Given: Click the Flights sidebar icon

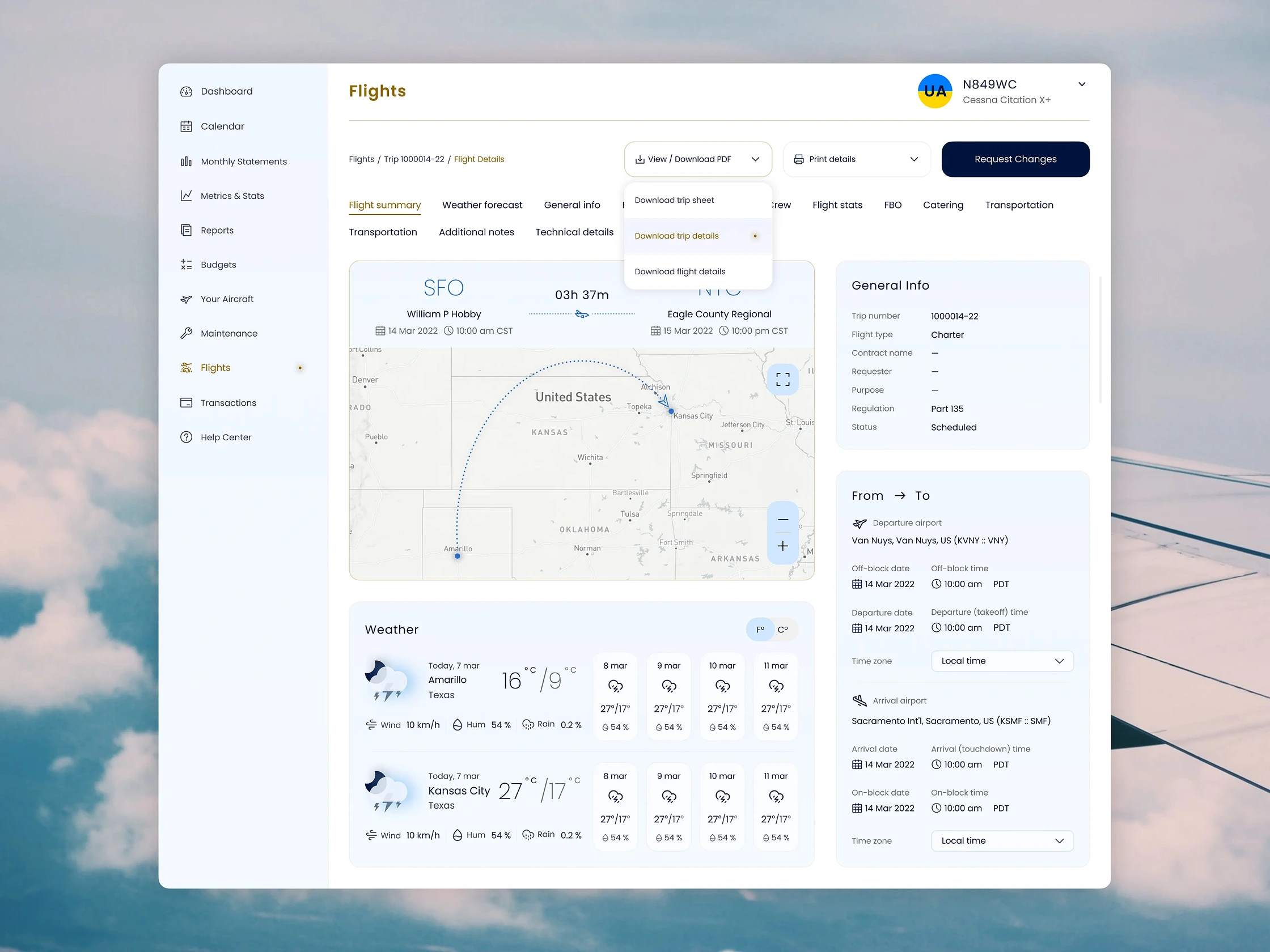Looking at the screenshot, I should (x=186, y=368).
